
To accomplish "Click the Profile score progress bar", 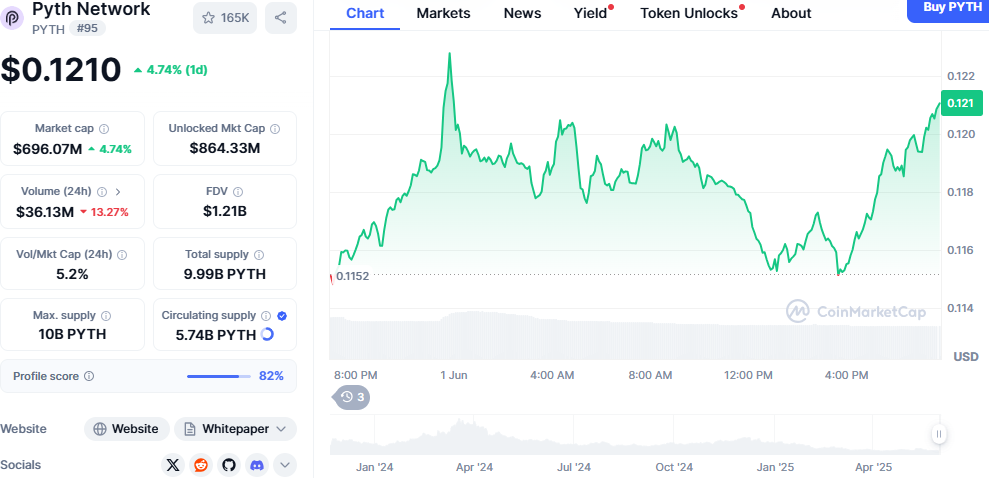I will point(218,376).
